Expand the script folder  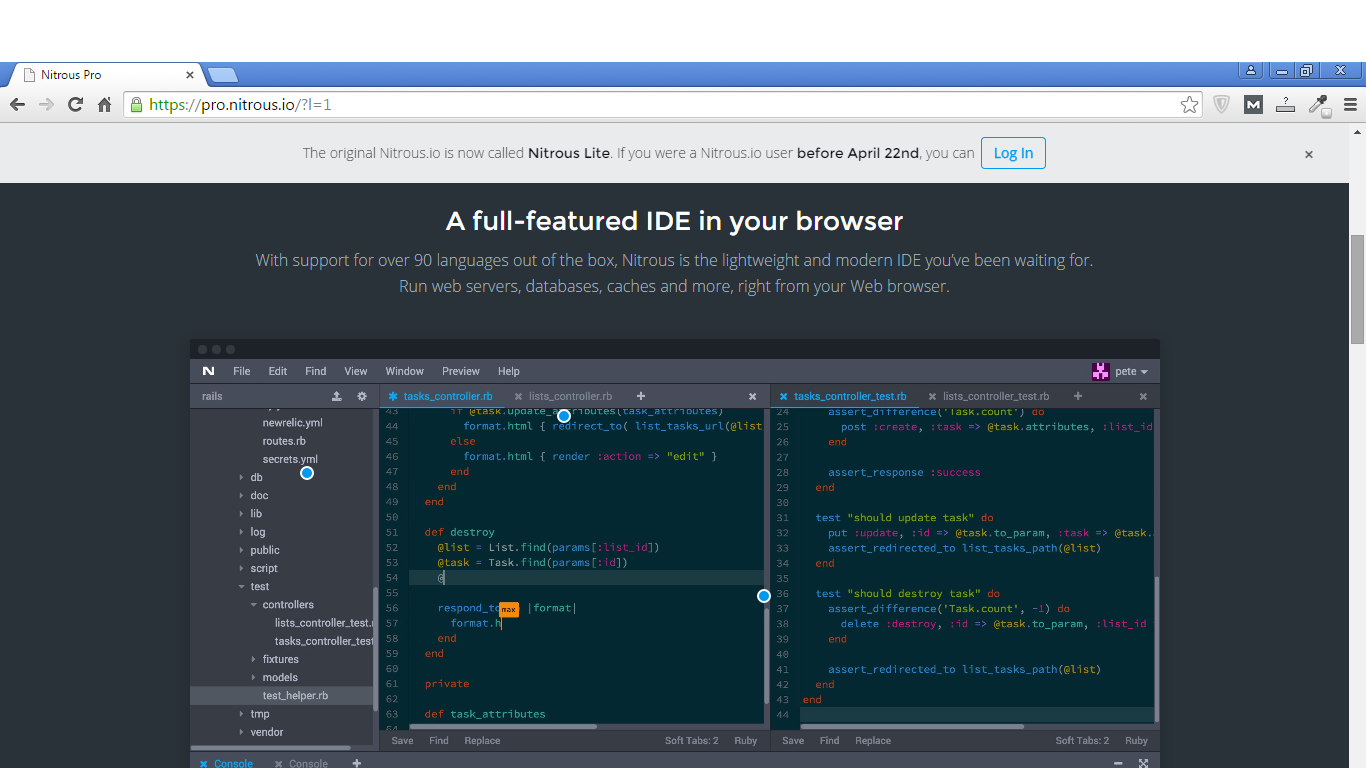pyautogui.click(x=241, y=568)
